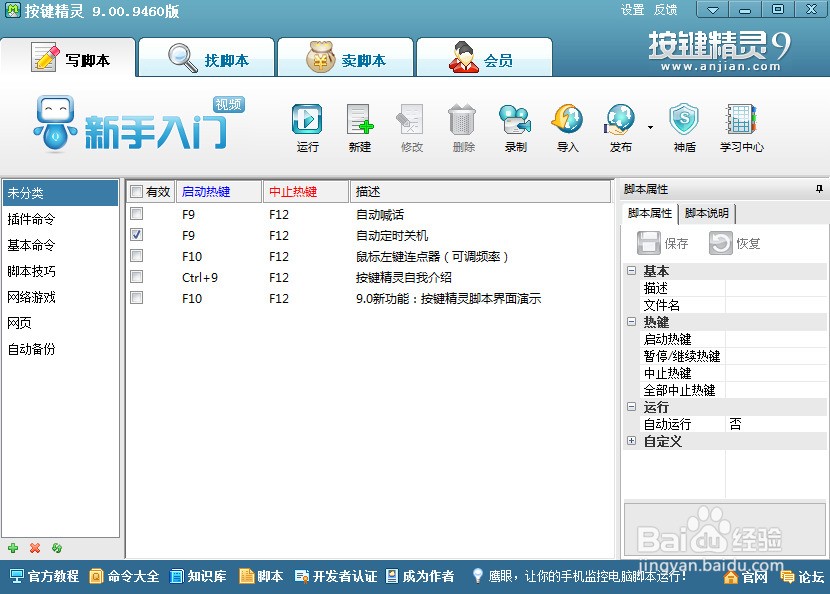Delete category using red X icon
The height and width of the screenshot is (594, 830).
(35, 548)
